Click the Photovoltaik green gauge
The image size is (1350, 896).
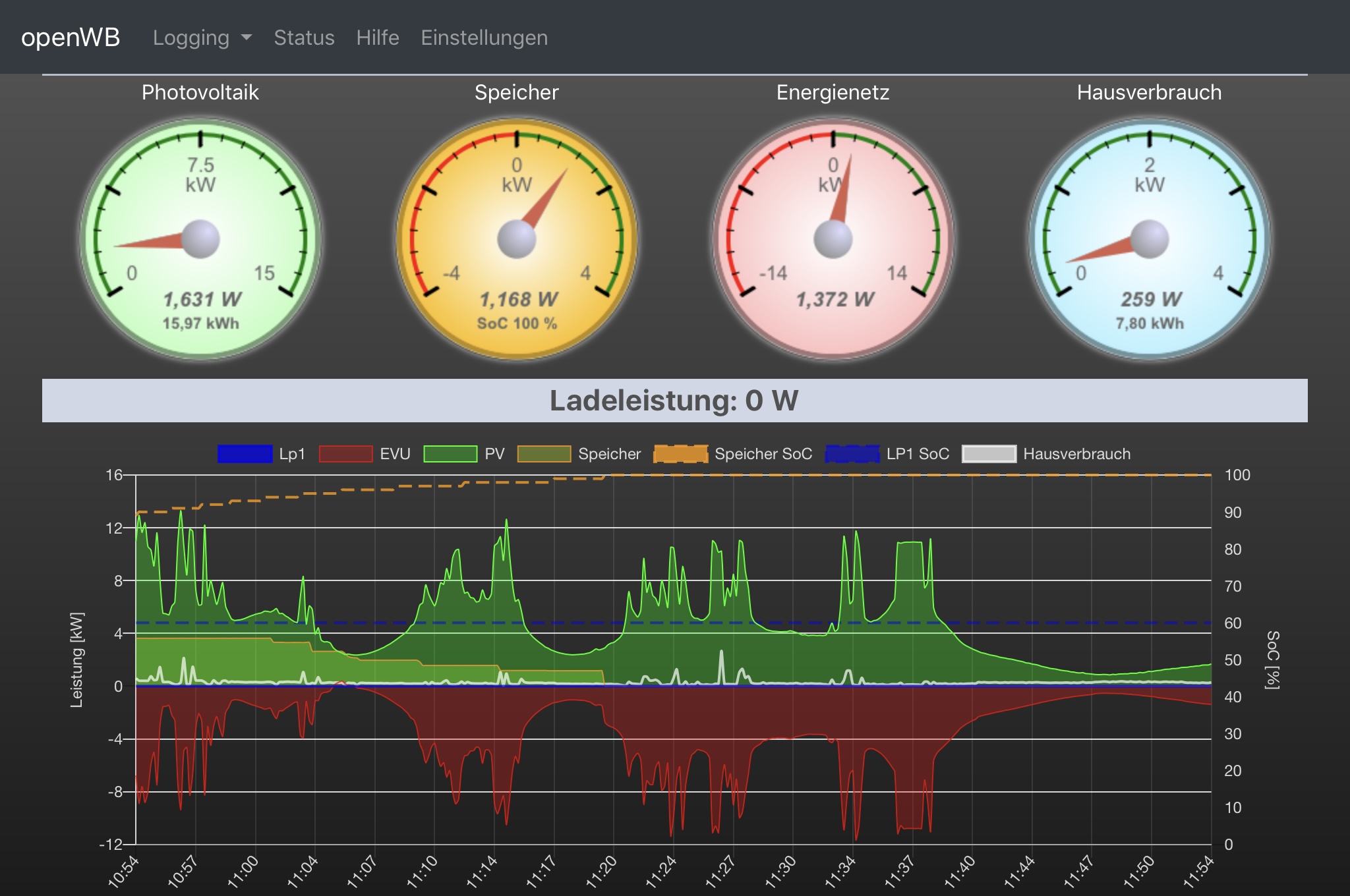click(200, 238)
